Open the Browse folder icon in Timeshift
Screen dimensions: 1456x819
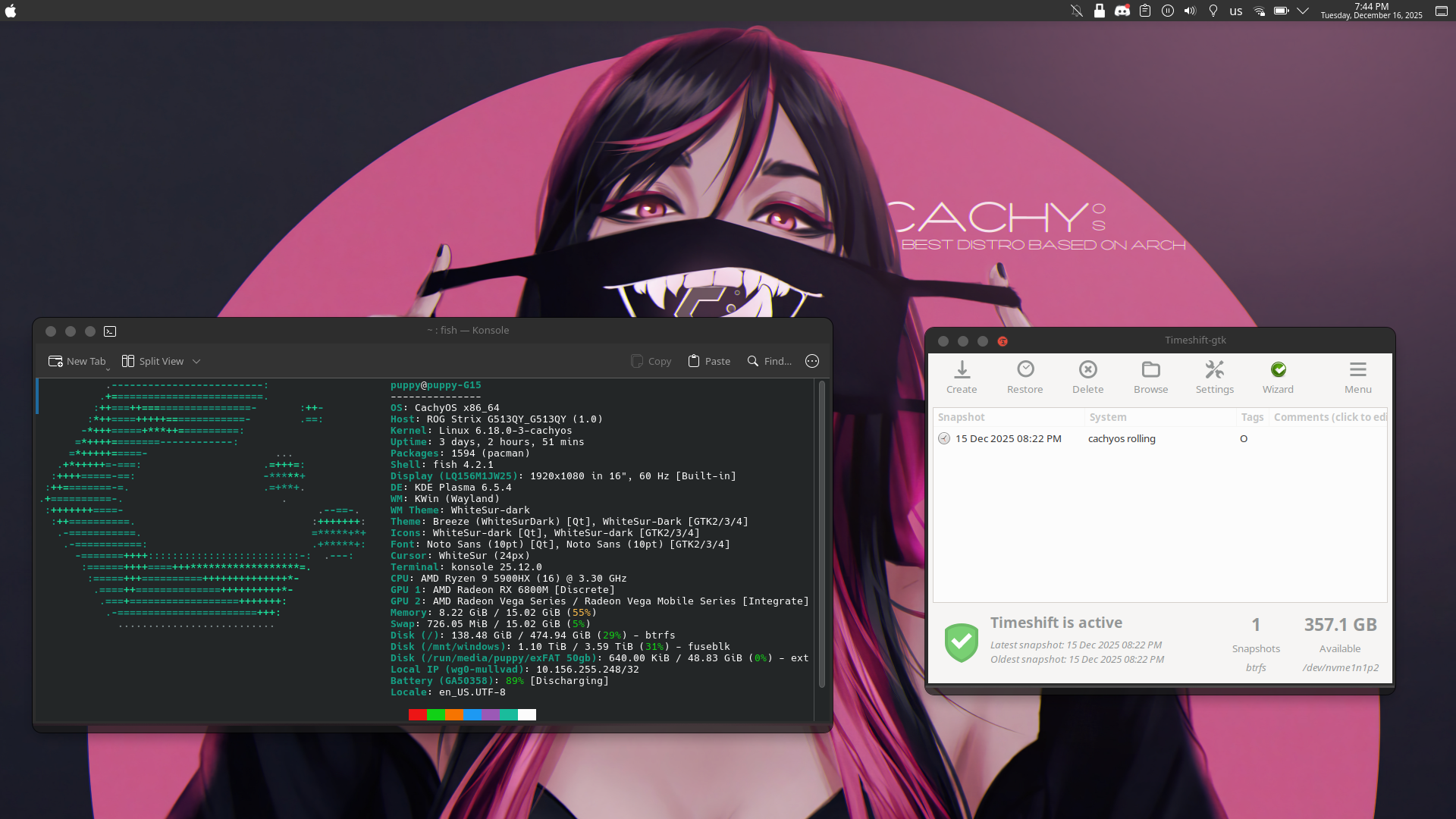click(x=1151, y=370)
